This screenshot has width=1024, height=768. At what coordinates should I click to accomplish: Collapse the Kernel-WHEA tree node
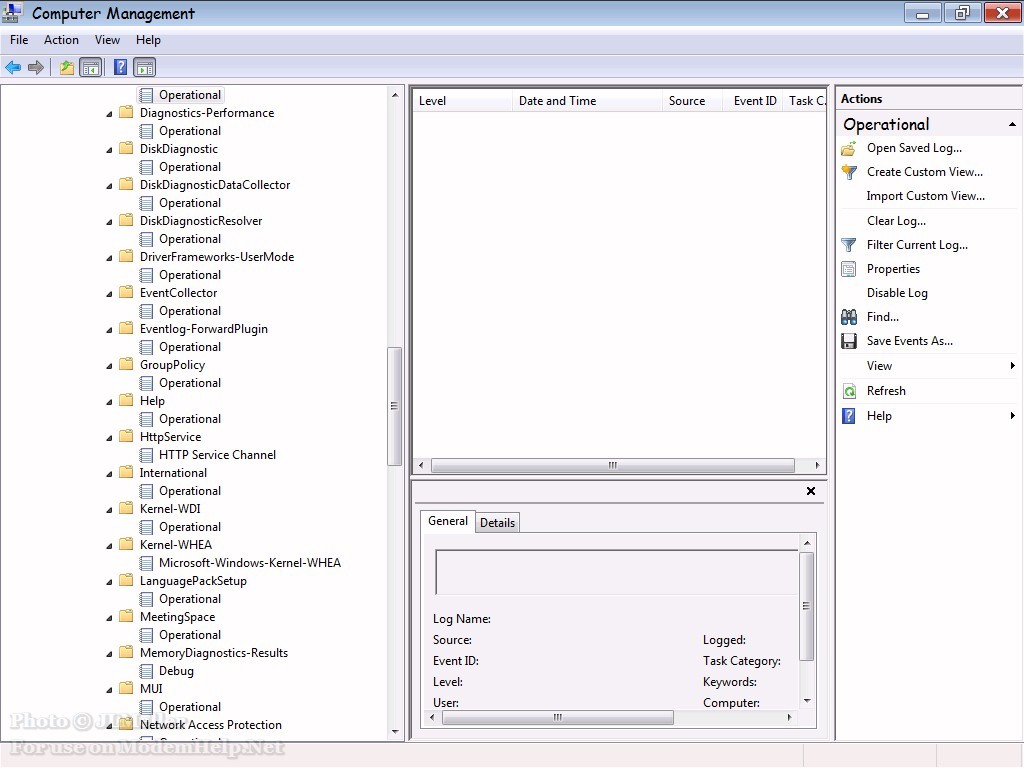[x=109, y=546]
